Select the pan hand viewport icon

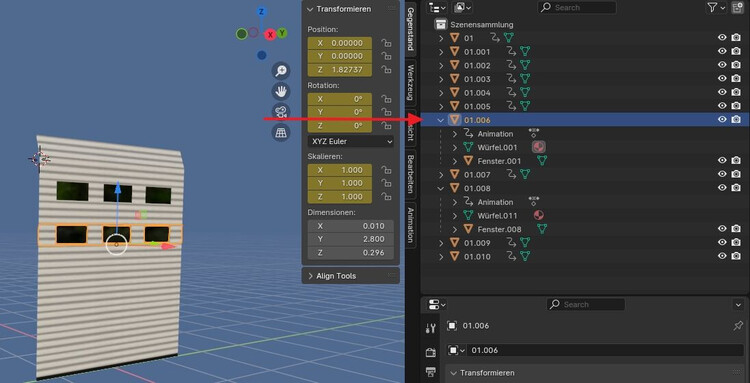click(x=281, y=91)
